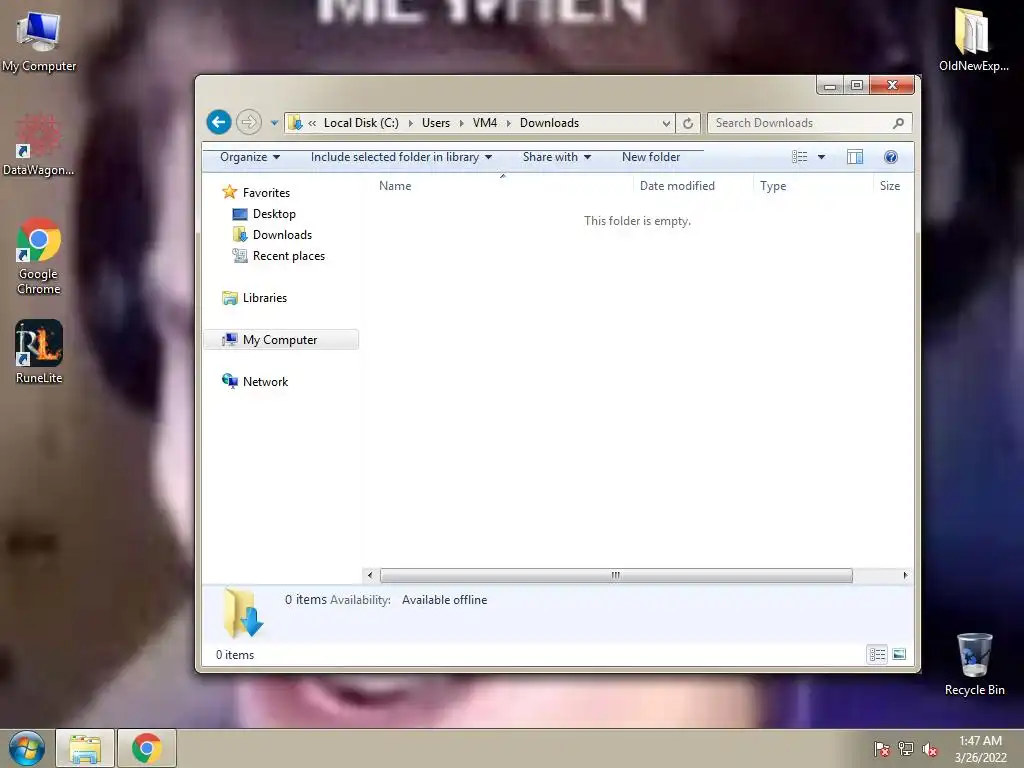The image size is (1024, 768).
Task: Select DataWagon desktop shortcut
Action: [39, 145]
